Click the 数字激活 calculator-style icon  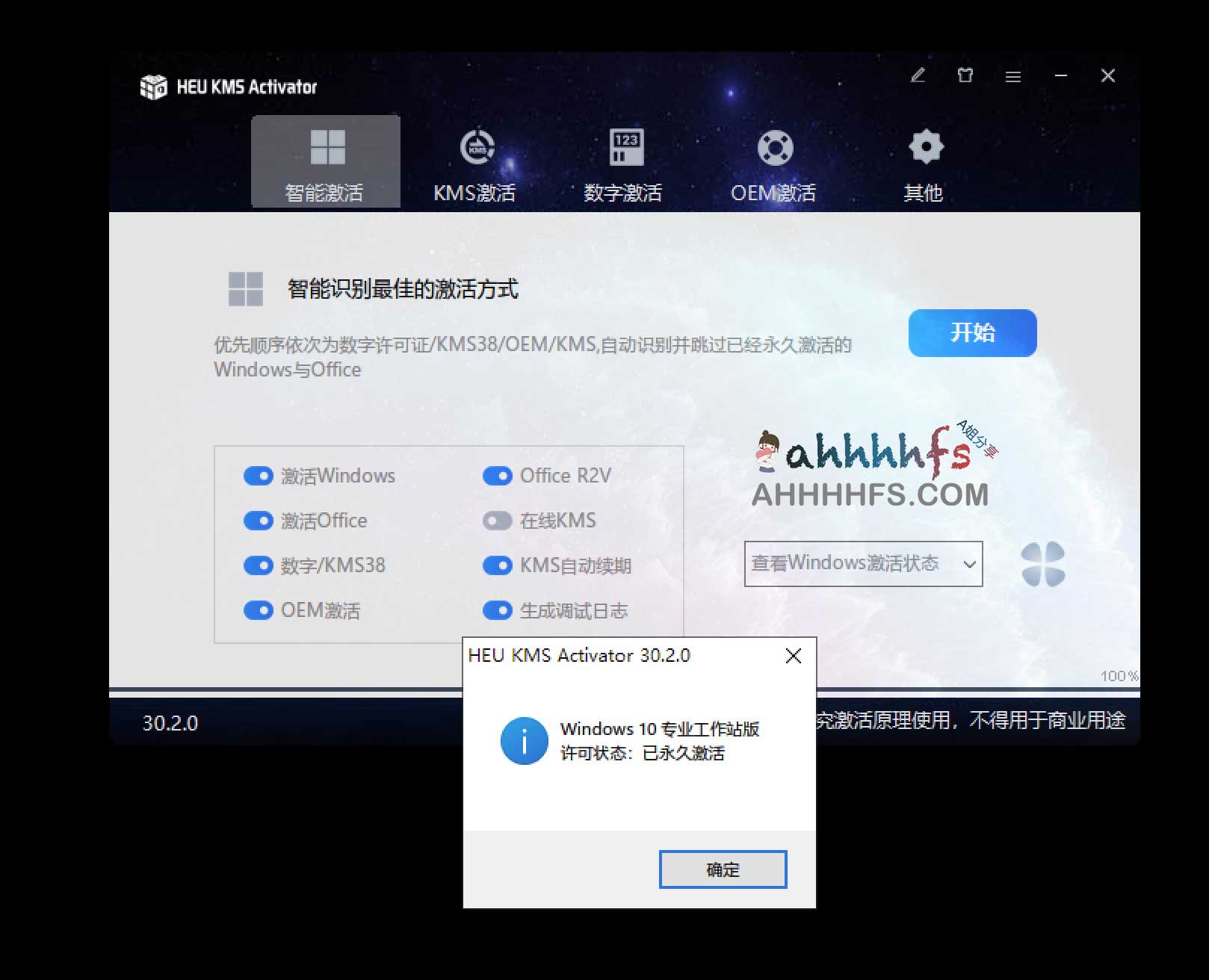(x=625, y=146)
